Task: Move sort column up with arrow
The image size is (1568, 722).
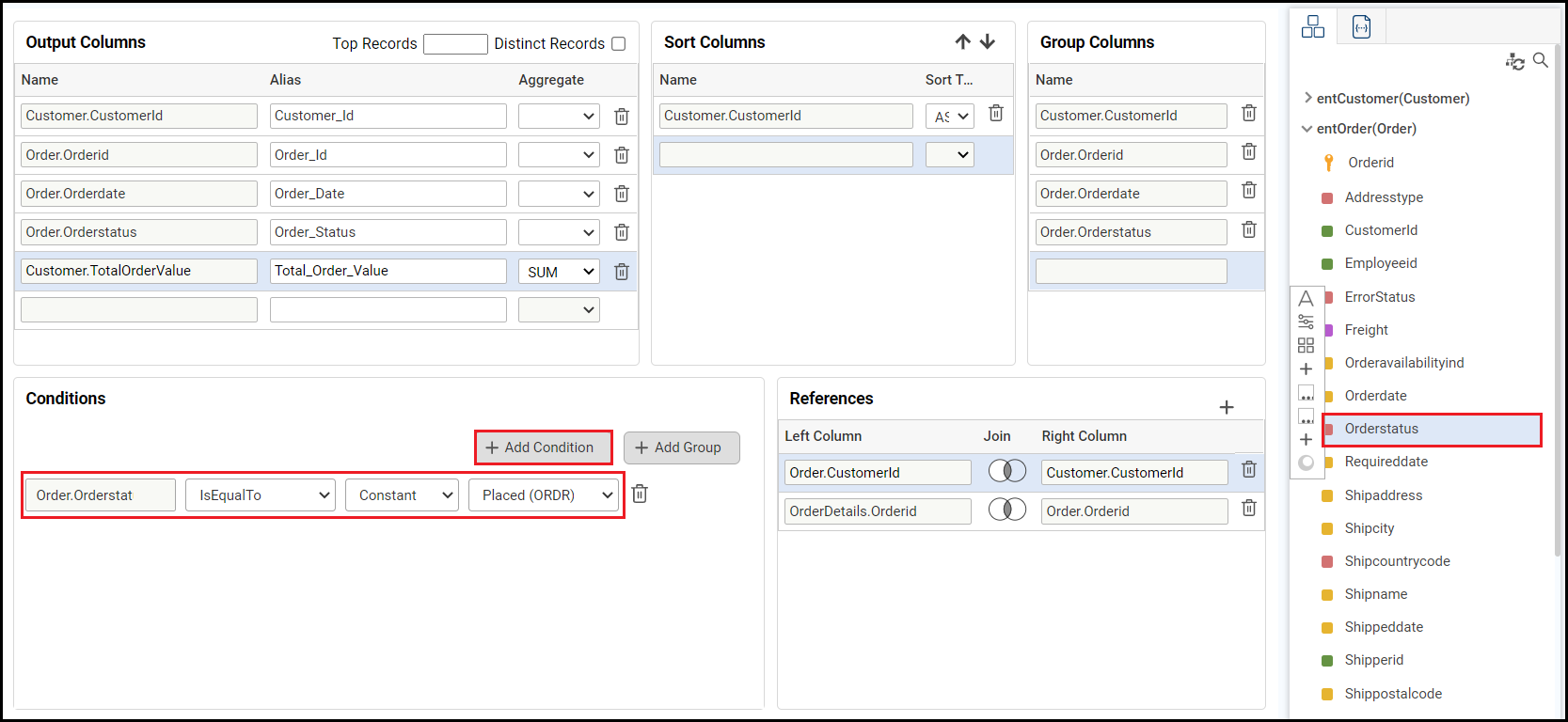Action: (962, 42)
